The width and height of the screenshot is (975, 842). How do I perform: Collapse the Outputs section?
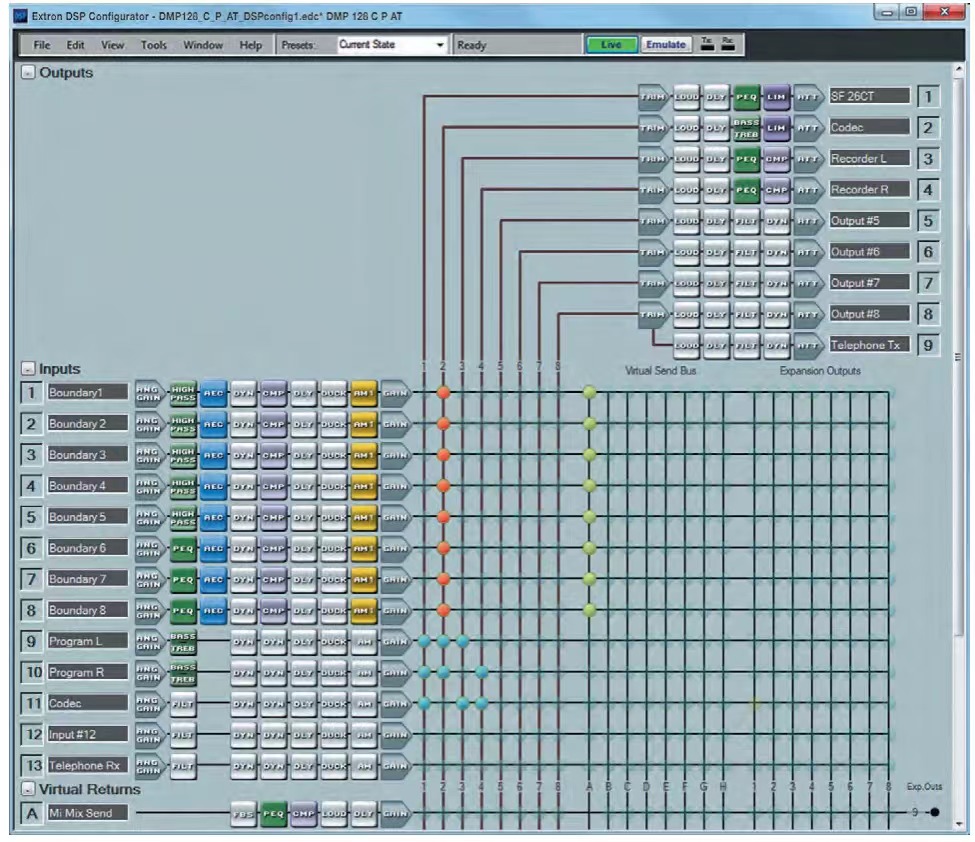tap(27, 74)
